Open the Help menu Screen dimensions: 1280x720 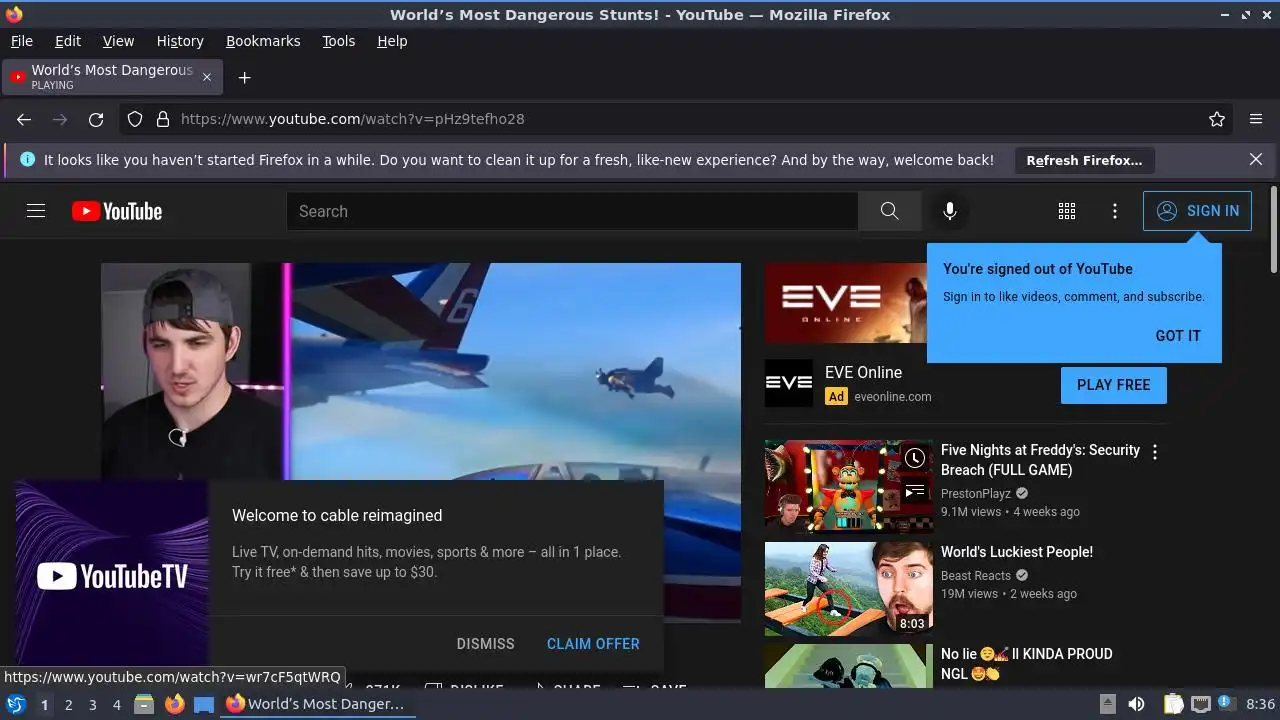coord(392,41)
